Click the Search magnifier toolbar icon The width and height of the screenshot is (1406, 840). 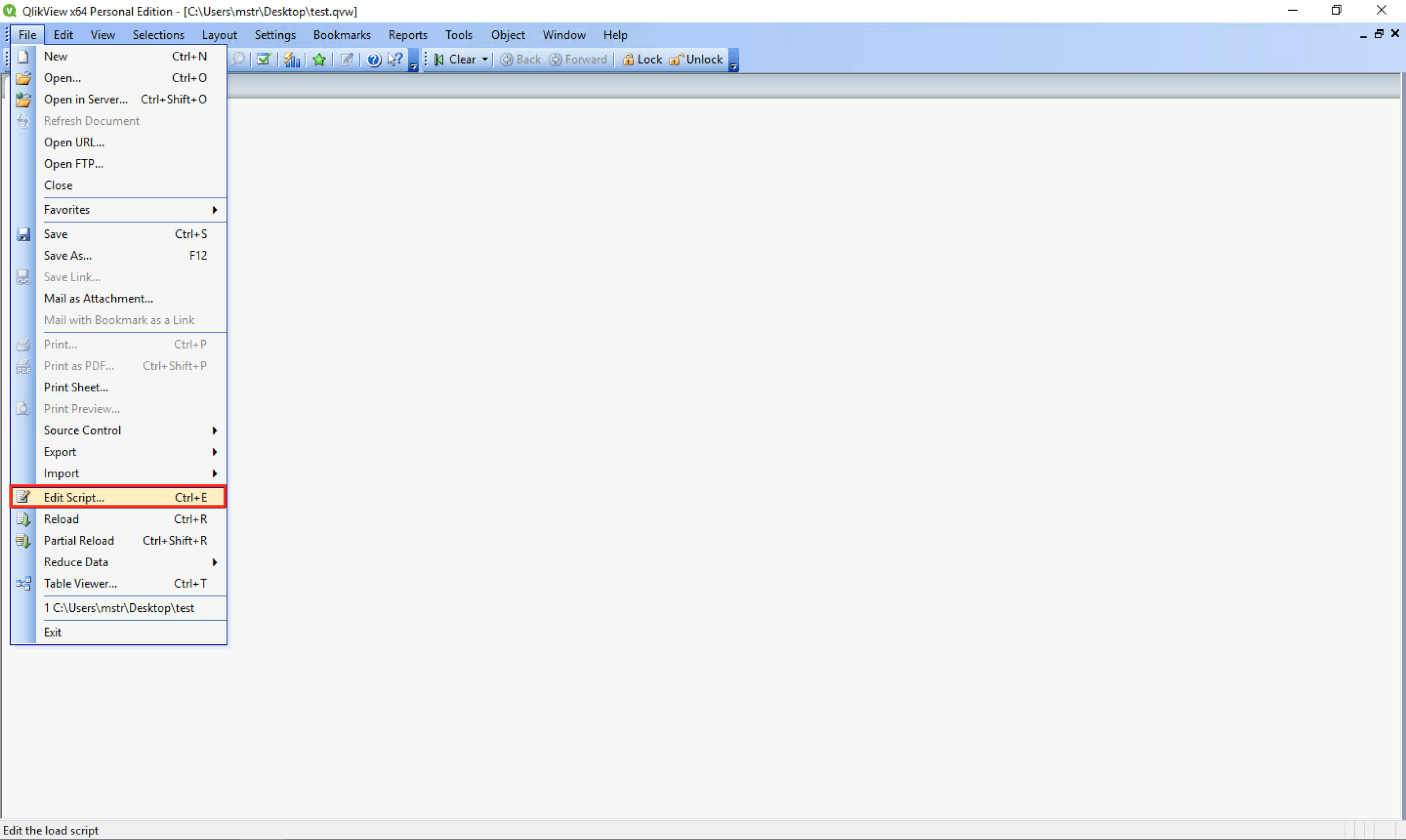(239, 60)
